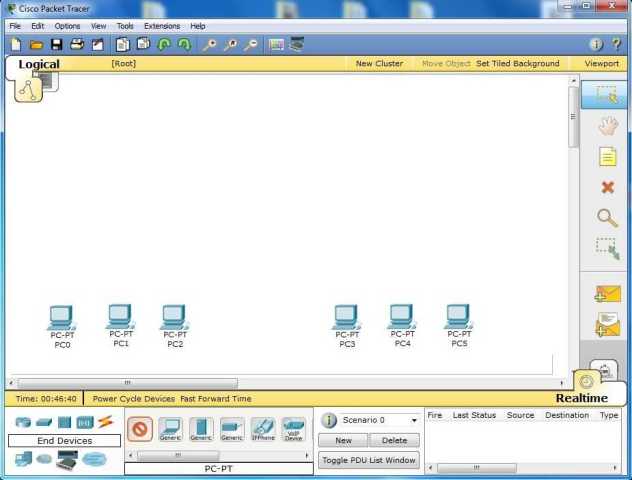Click the workspace horizontal scrollbar thumb
This screenshot has width=632, height=480.
(x=127, y=383)
